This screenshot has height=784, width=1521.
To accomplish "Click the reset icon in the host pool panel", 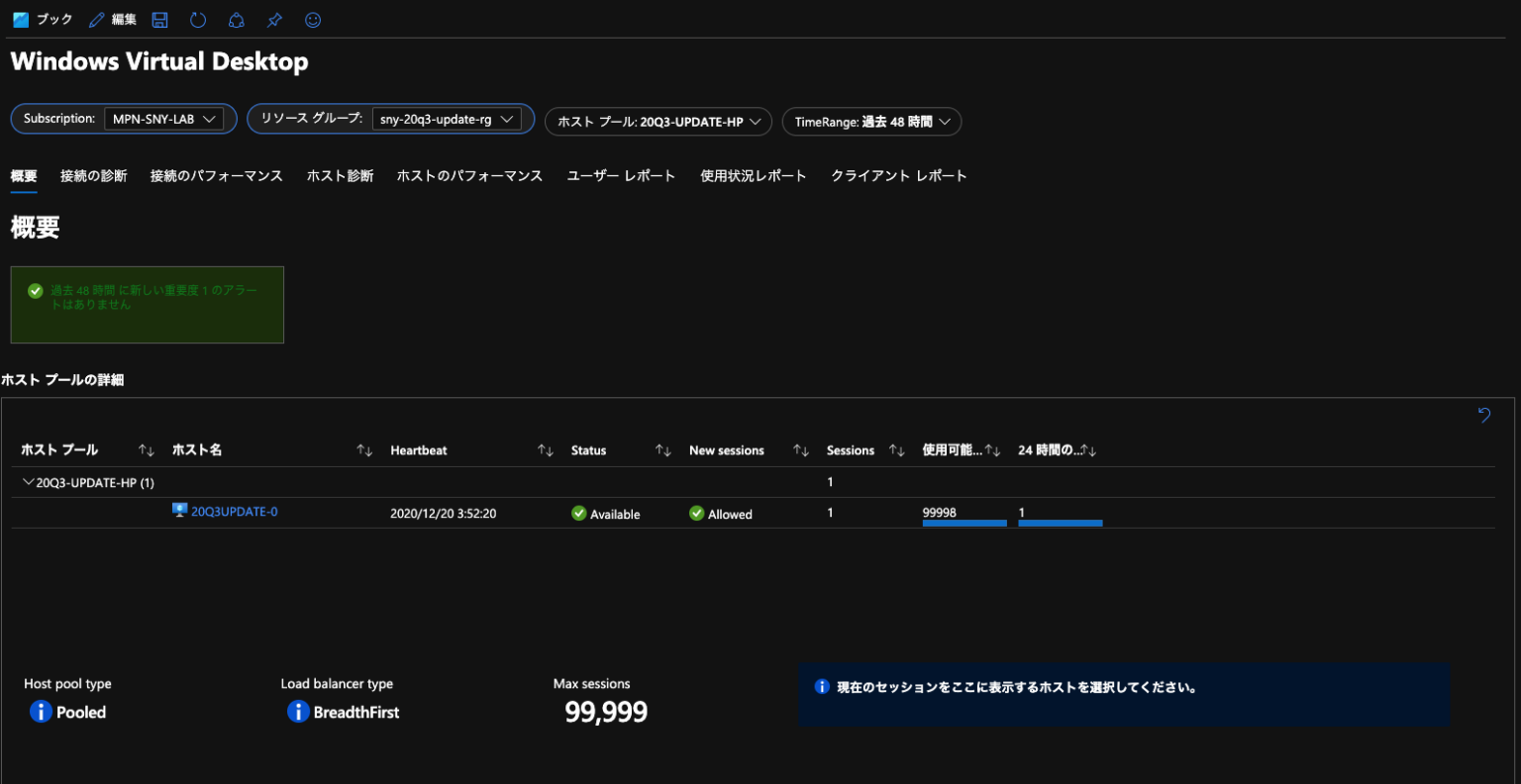I will [1484, 415].
